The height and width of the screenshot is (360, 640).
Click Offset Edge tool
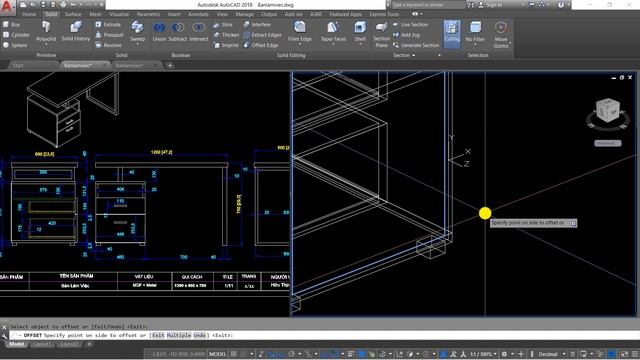click(x=261, y=45)
